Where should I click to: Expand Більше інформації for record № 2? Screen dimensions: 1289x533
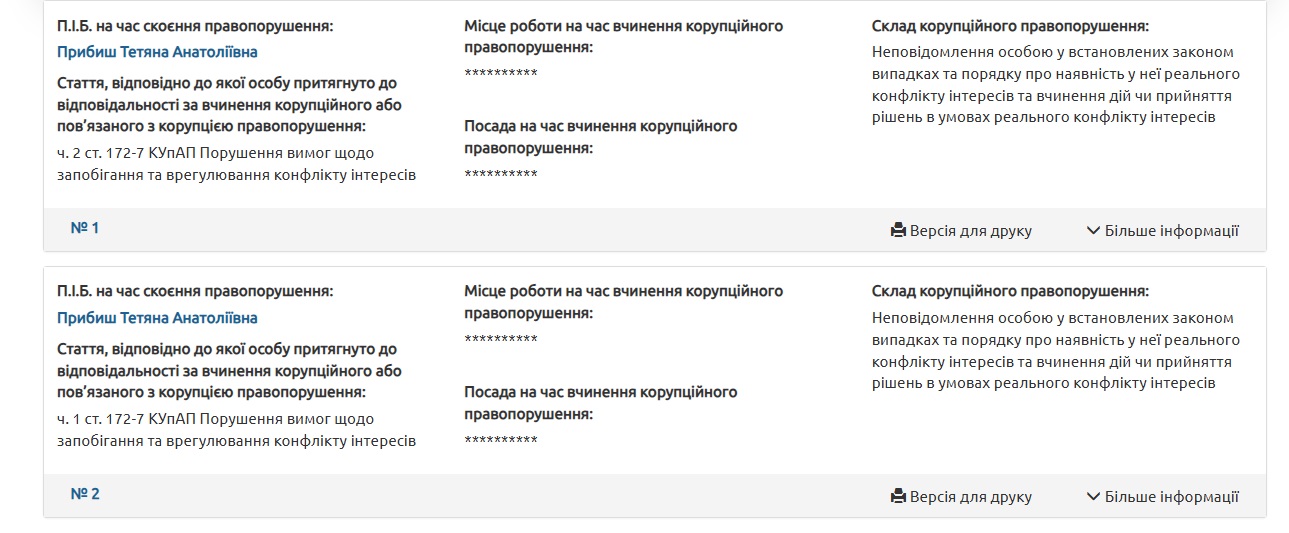coord(1163,497)
